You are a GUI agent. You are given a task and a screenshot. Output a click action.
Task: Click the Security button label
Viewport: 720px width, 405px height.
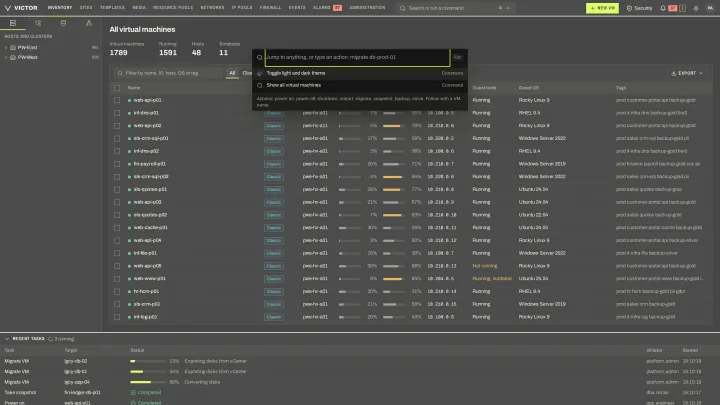pyautogui.click(x=643, y=8)
